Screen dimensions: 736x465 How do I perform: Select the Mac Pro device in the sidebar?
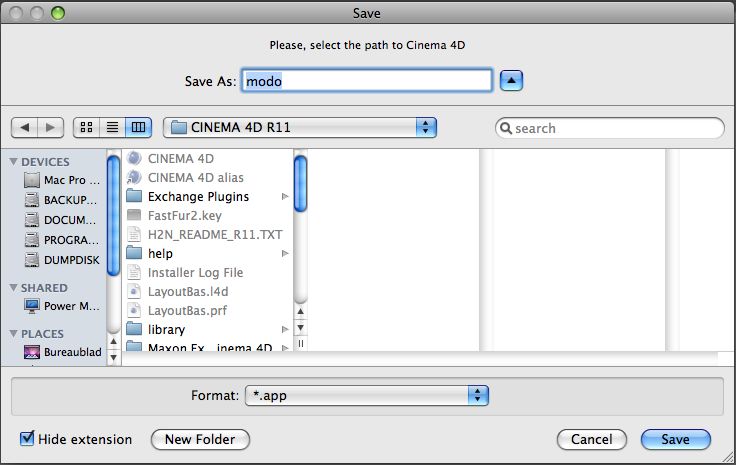click(x=61, y=180)
